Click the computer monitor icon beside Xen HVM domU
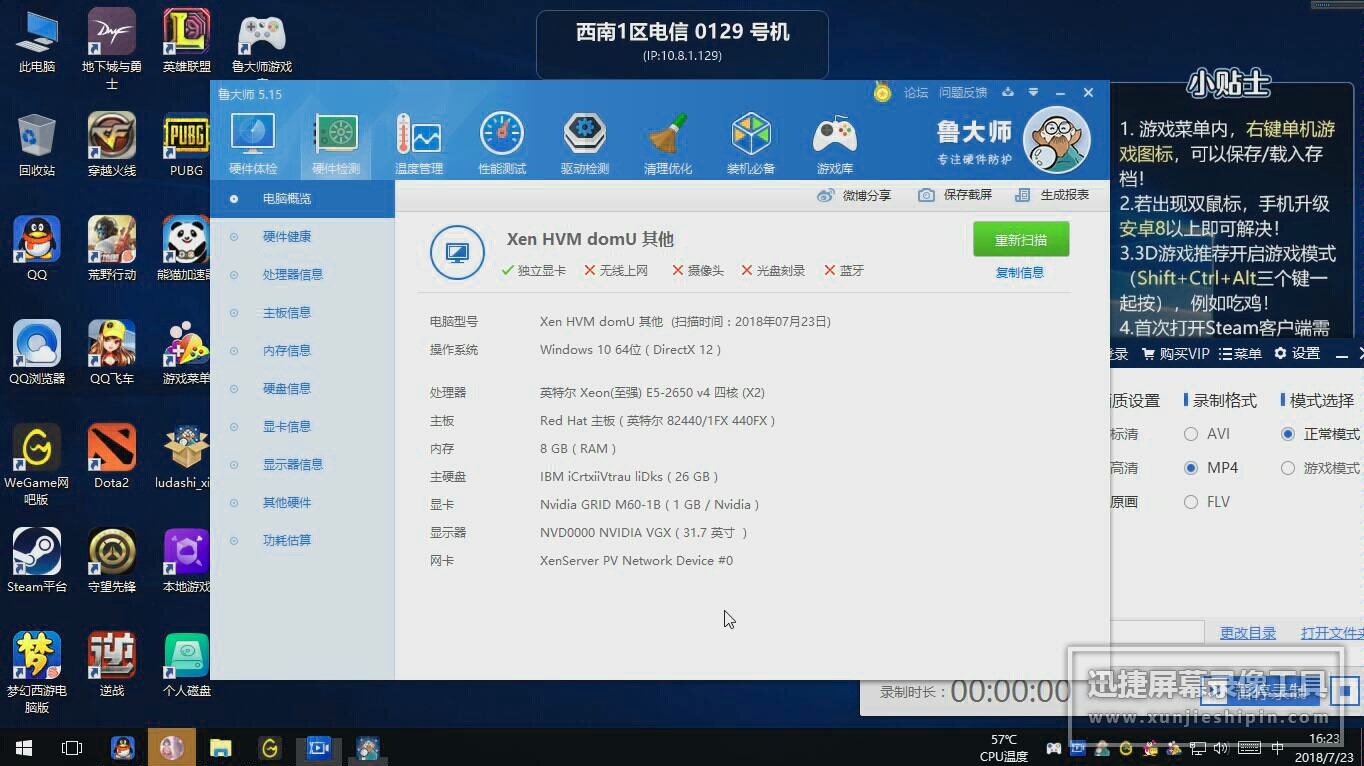The height and width of the screenshot is (766, 1364). [x=457, y=252]
